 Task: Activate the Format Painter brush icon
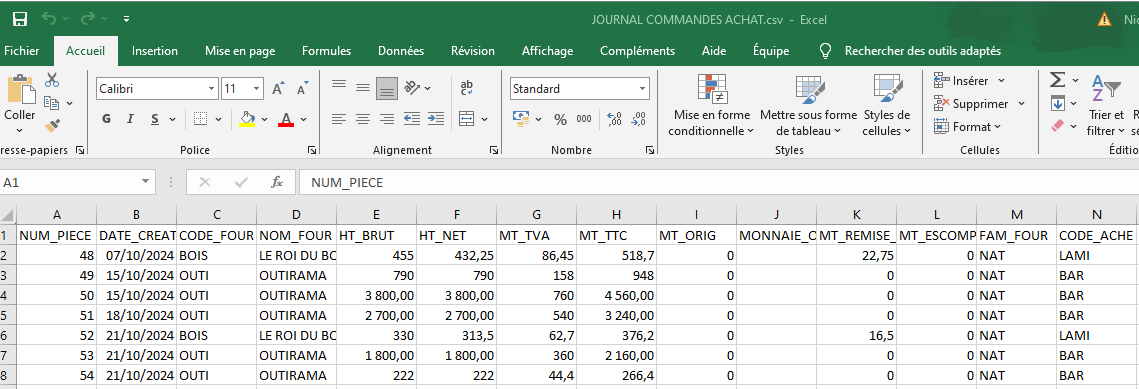[52, 126]
